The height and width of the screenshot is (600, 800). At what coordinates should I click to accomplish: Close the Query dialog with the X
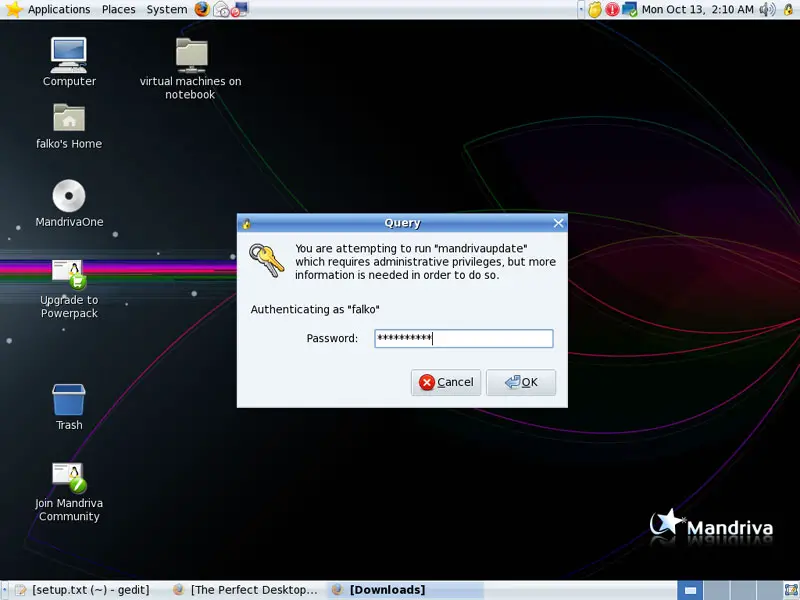point(558,223)
